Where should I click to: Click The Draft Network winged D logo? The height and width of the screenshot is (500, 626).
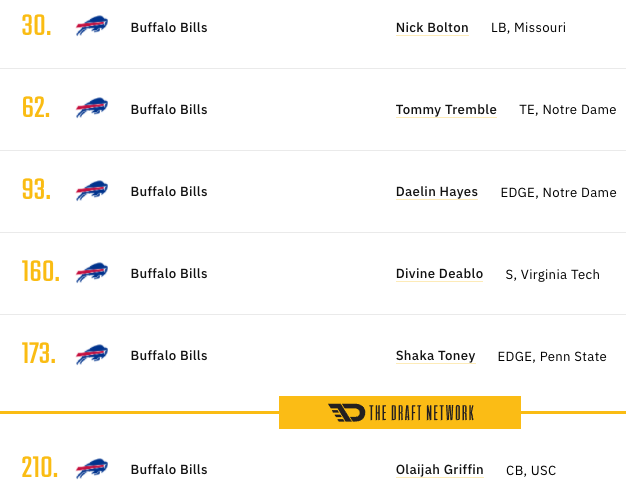[x=347, y=413]
